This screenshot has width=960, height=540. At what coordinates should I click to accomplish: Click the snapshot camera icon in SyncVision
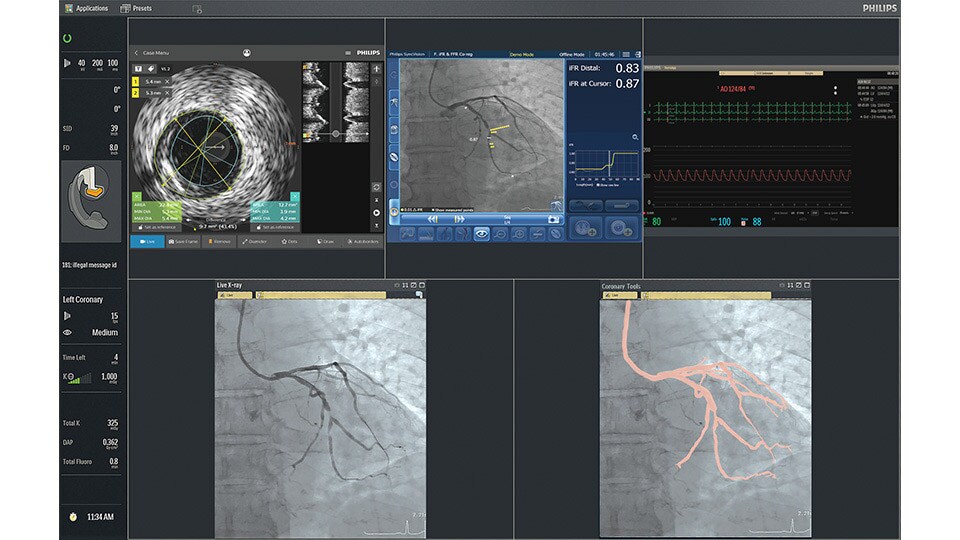pyautogui.click(x=553, y=217)
